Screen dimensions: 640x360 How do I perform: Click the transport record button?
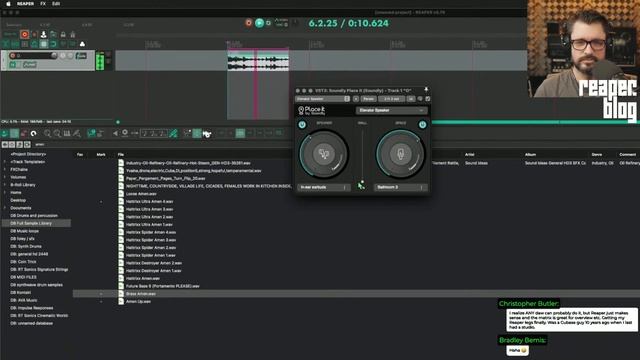coord(249,23)
